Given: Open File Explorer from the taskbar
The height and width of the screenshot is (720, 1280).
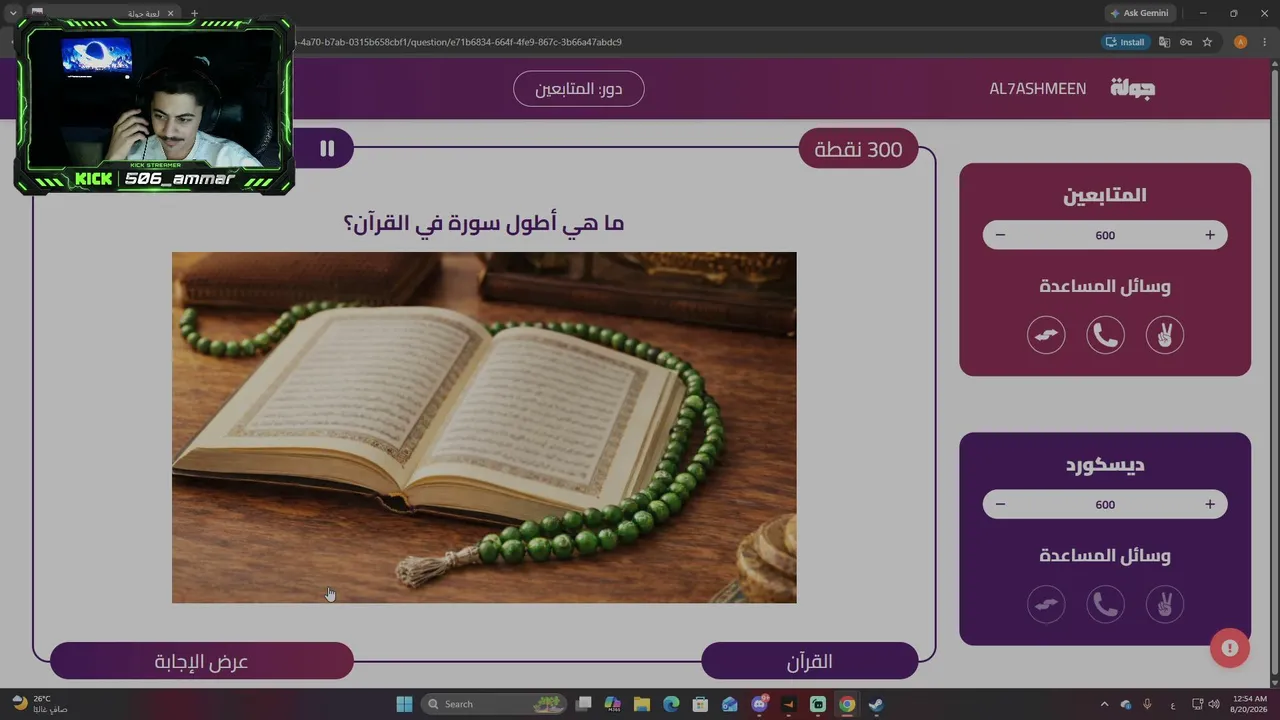Looking at the screenshot, I should tap(642, 704).
